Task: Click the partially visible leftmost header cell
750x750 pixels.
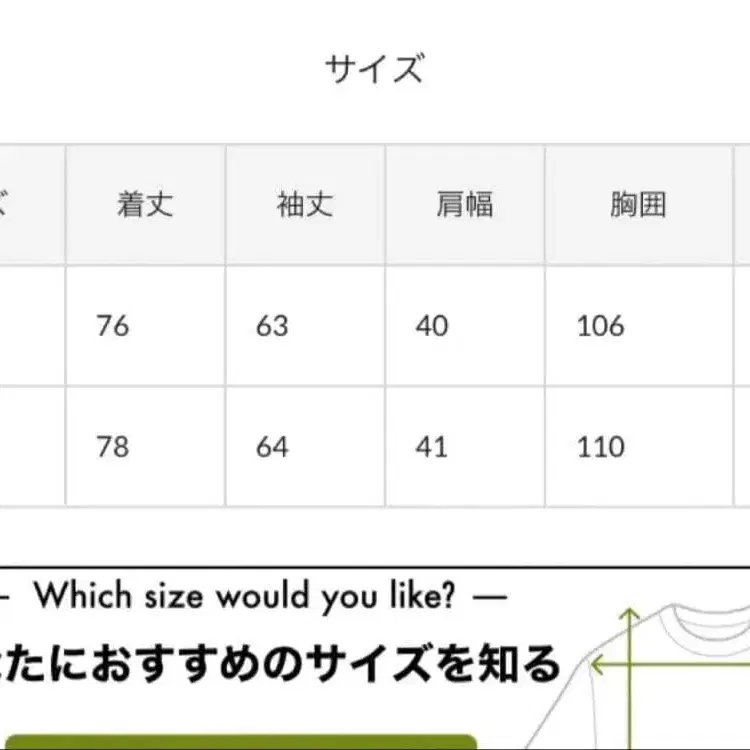Action: (30, 205)
